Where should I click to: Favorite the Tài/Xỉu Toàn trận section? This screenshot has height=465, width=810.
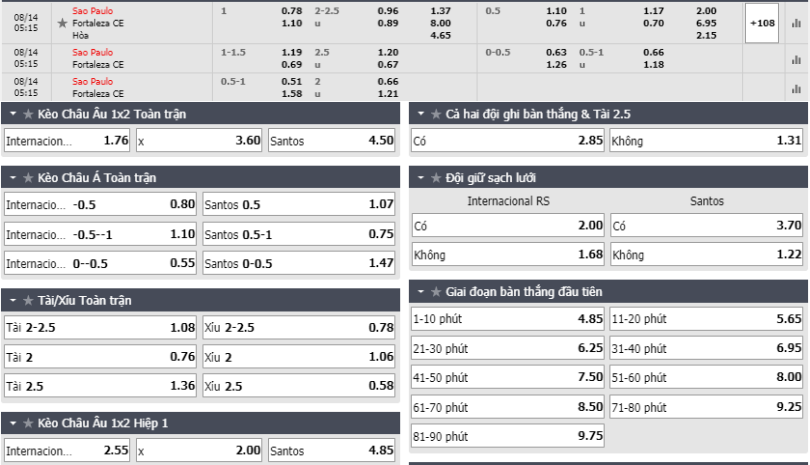click(x=28, y=300)
